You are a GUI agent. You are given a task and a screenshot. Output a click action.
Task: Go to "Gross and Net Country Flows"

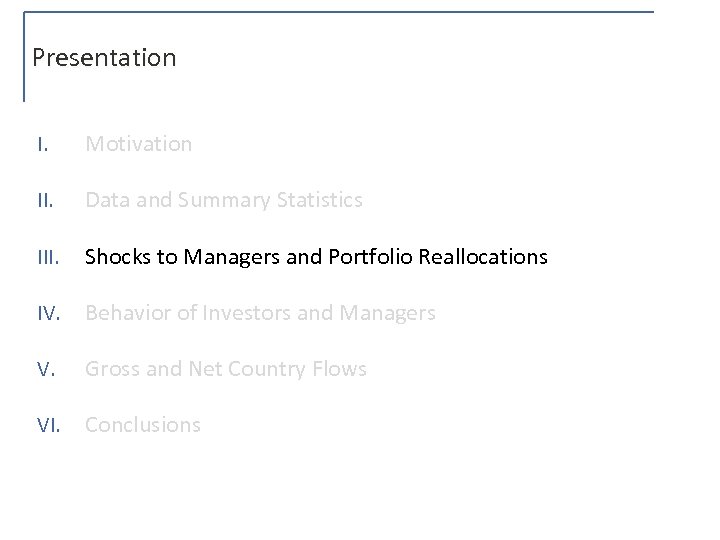(226, 369)
